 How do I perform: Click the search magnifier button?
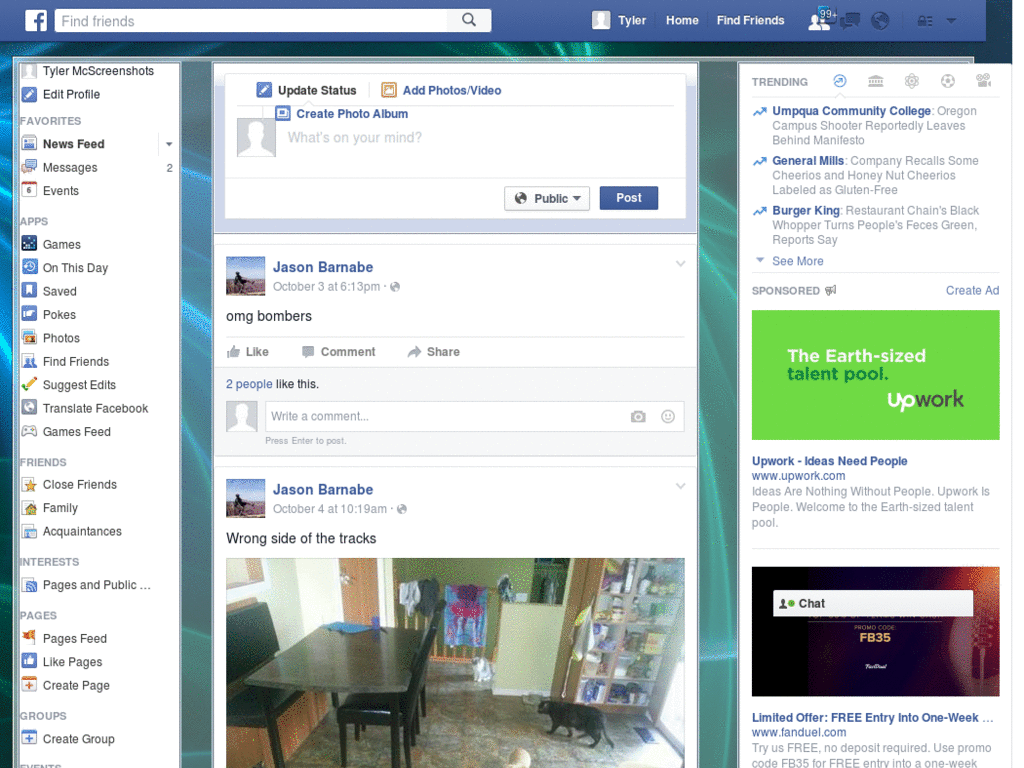click(x=469, y=20)
